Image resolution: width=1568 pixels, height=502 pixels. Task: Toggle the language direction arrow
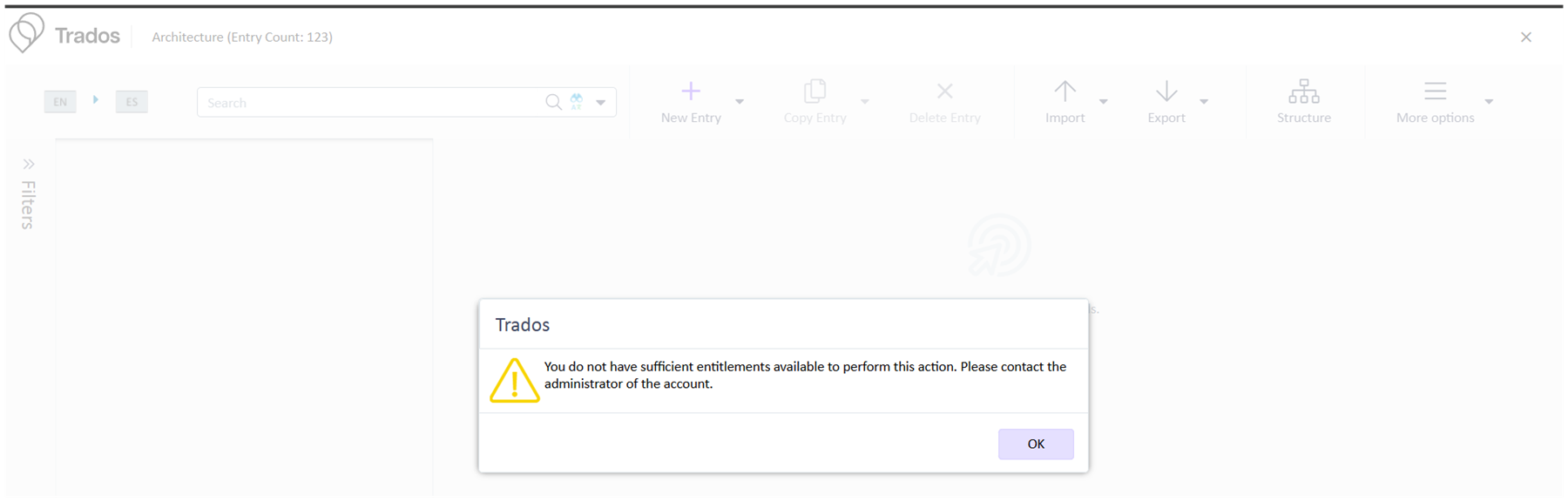click(x=96, y=100)
